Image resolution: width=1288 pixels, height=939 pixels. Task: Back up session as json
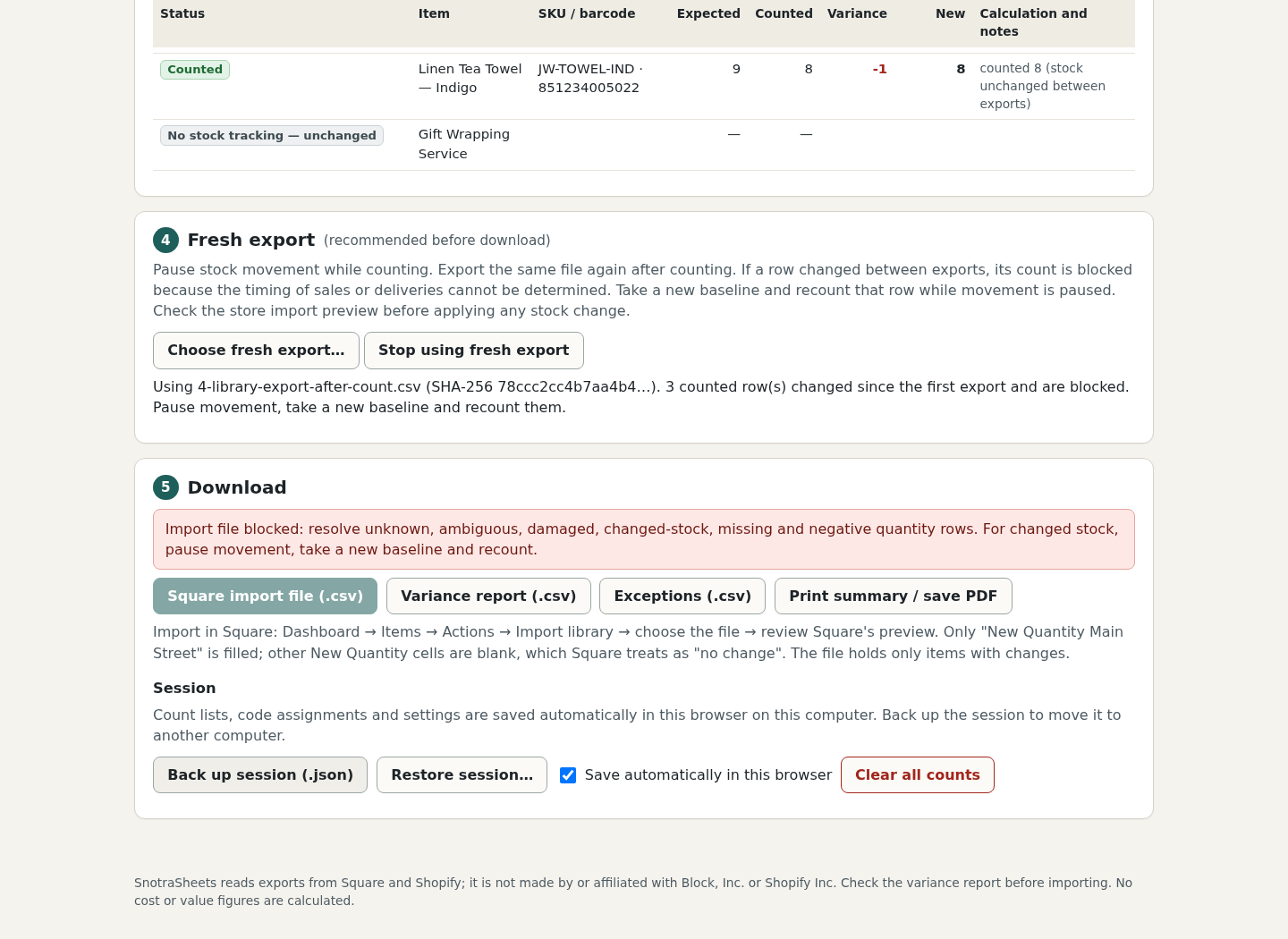click(x=260, y=775)
